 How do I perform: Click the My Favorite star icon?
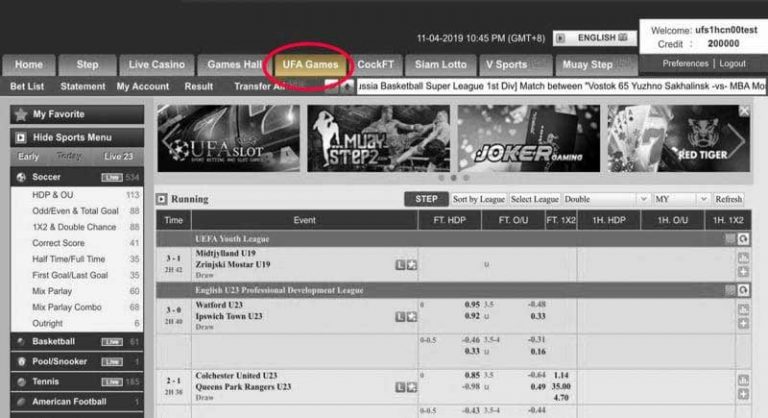tap(21, 115)
